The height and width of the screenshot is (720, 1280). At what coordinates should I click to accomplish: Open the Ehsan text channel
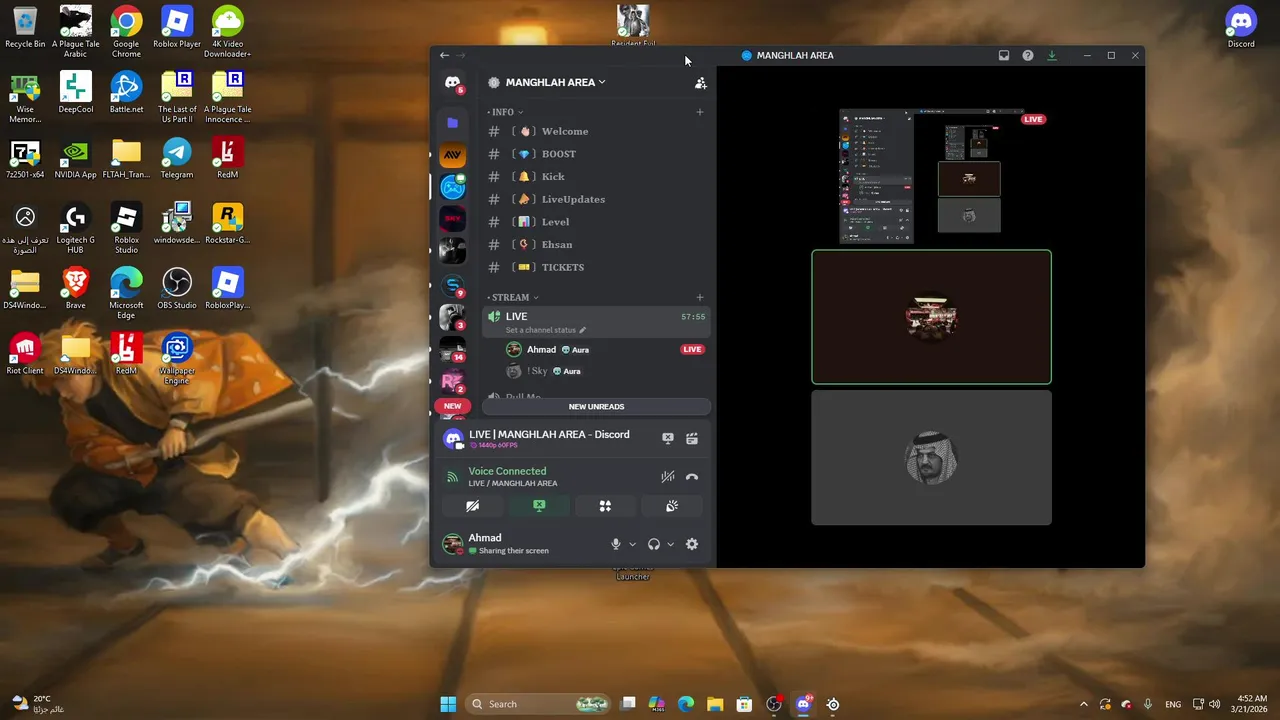(596, 244)
